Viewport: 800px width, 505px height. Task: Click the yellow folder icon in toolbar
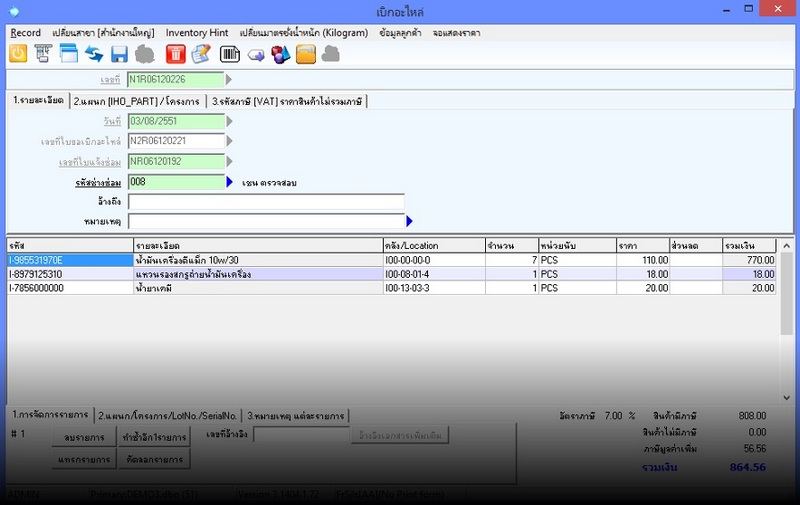click(x=306, y=54)
